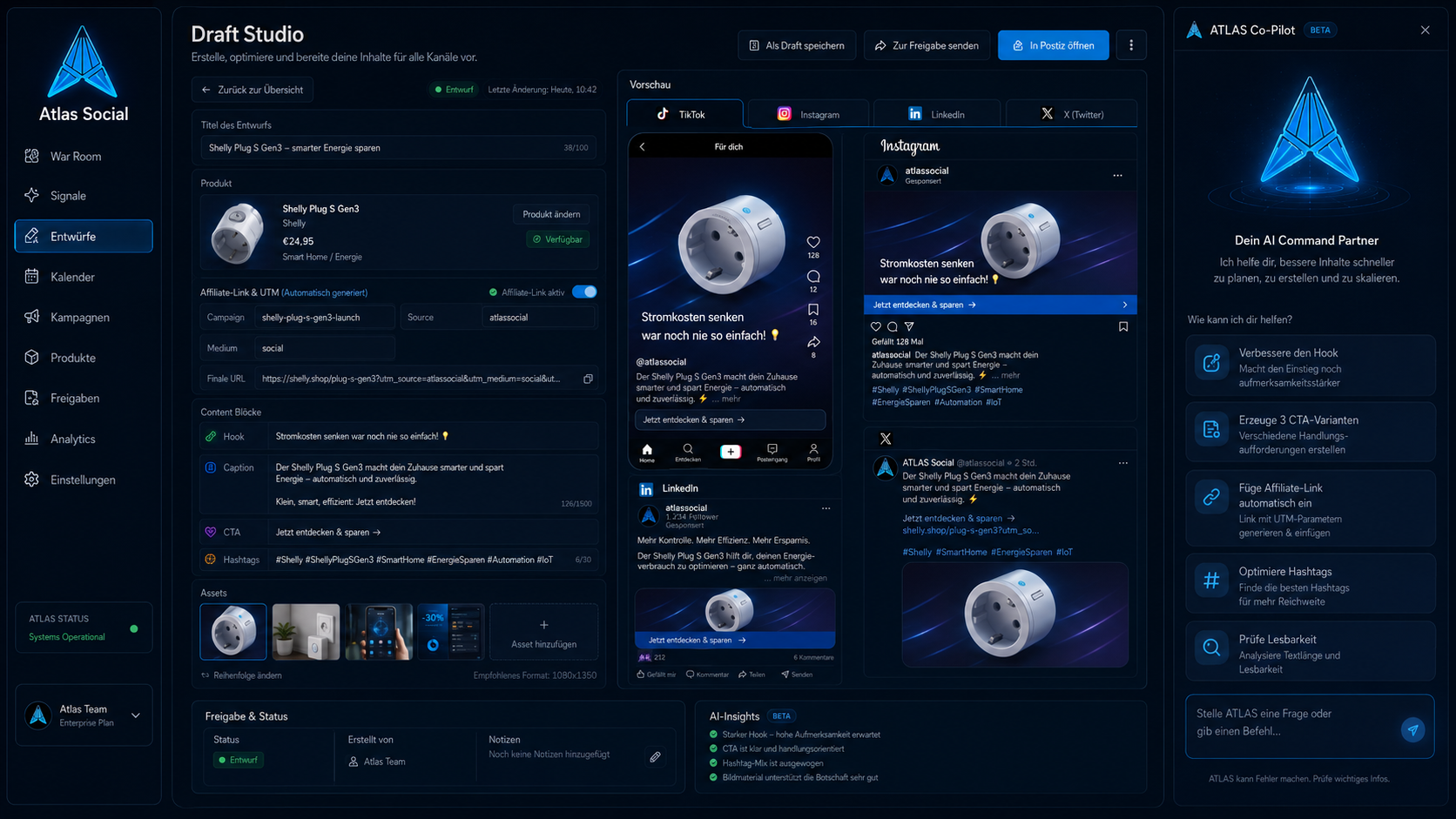Click the Hashtags block icon

coord(211,560)
